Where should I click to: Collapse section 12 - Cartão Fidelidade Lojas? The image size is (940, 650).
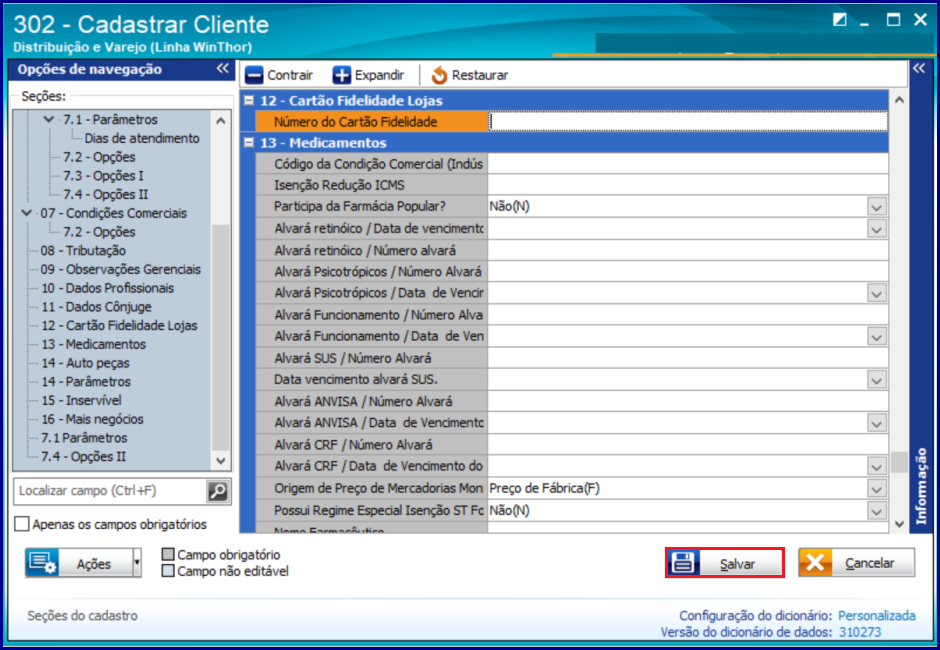pos(249,101)
